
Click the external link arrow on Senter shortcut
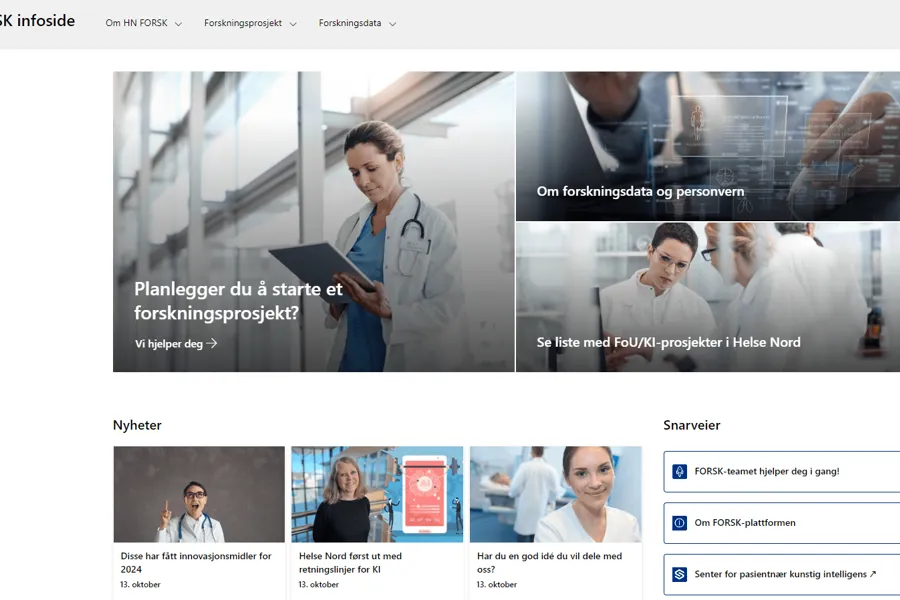[872, 575]
